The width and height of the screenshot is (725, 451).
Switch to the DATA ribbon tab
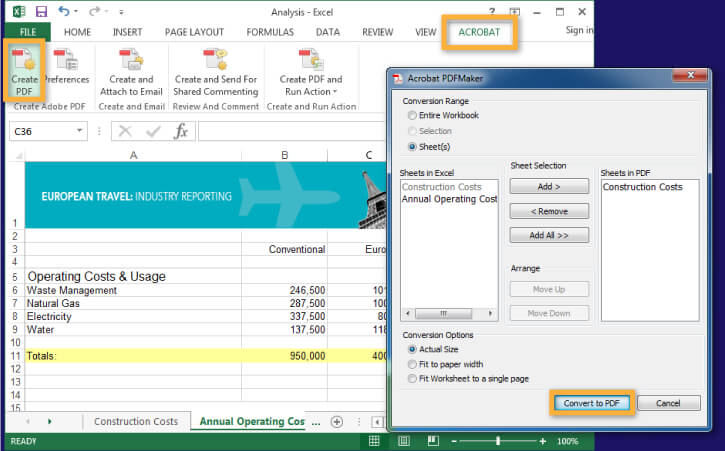pyautogui.click(x=328, y=32)
